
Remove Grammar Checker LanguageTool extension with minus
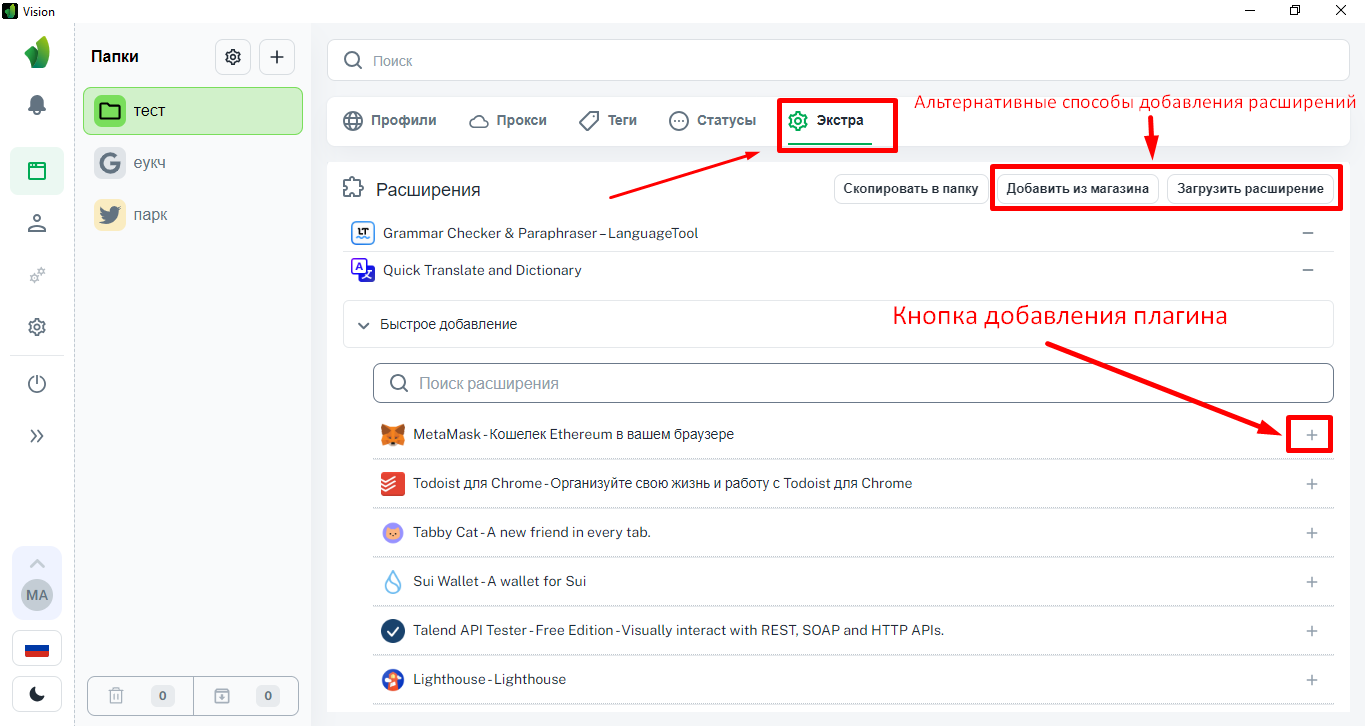point(1308,233)
